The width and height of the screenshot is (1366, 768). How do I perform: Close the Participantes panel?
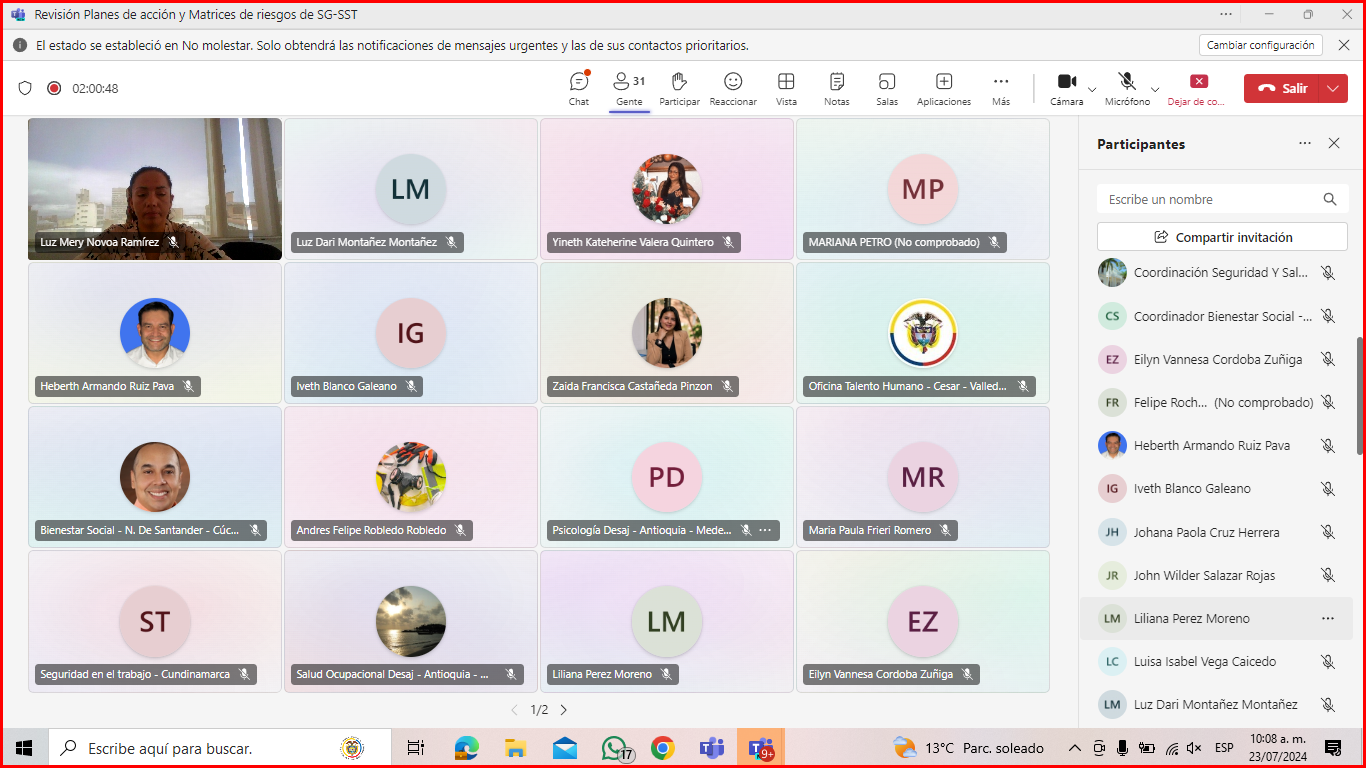pyautogui.click(x=1334, y=144)
